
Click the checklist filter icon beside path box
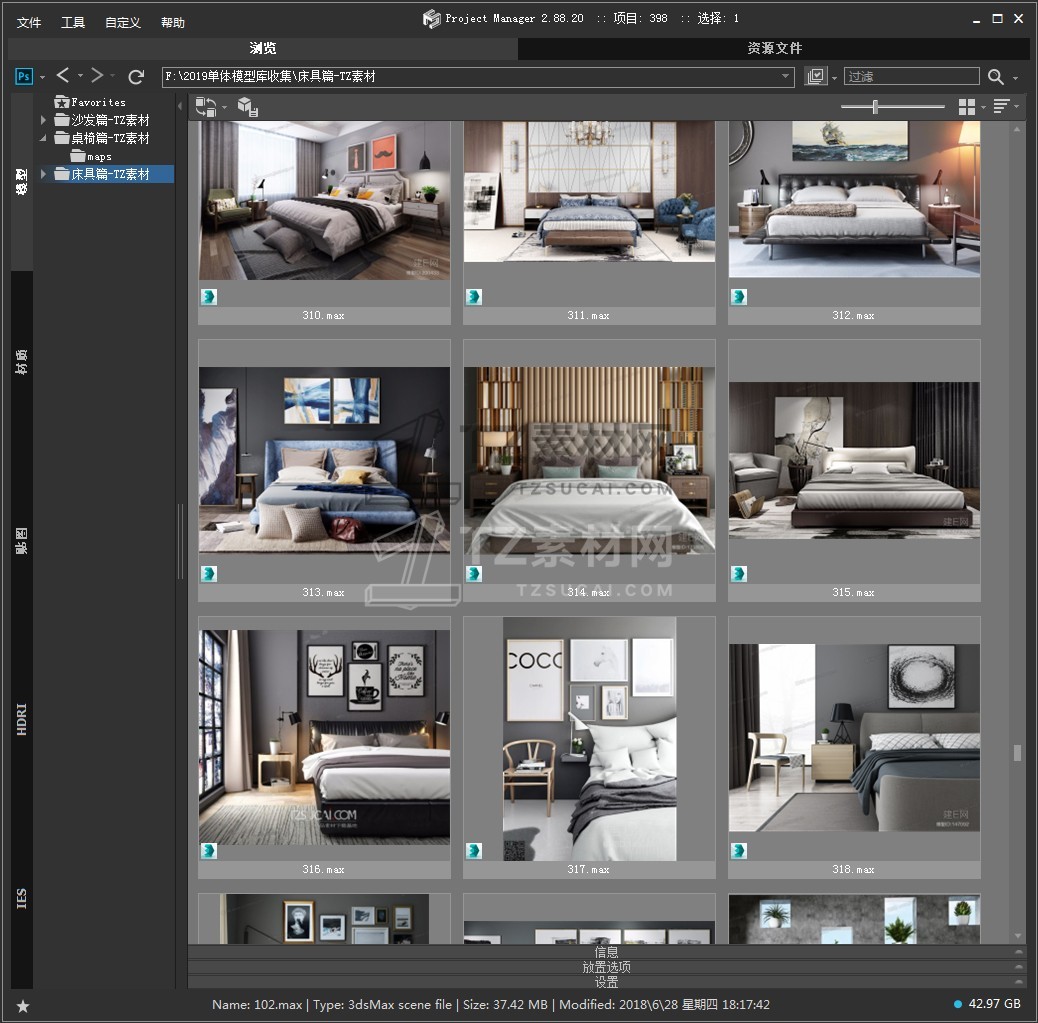click(816, 77)
